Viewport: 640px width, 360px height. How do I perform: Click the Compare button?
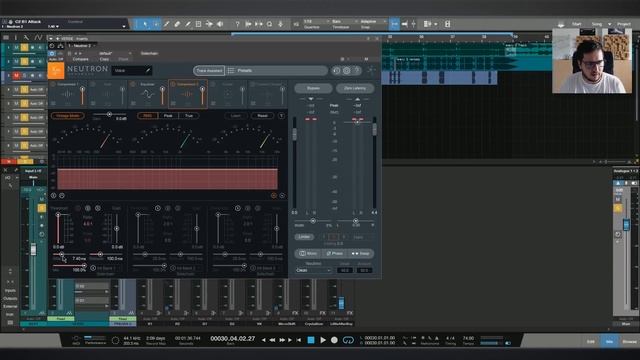point(80,59)
